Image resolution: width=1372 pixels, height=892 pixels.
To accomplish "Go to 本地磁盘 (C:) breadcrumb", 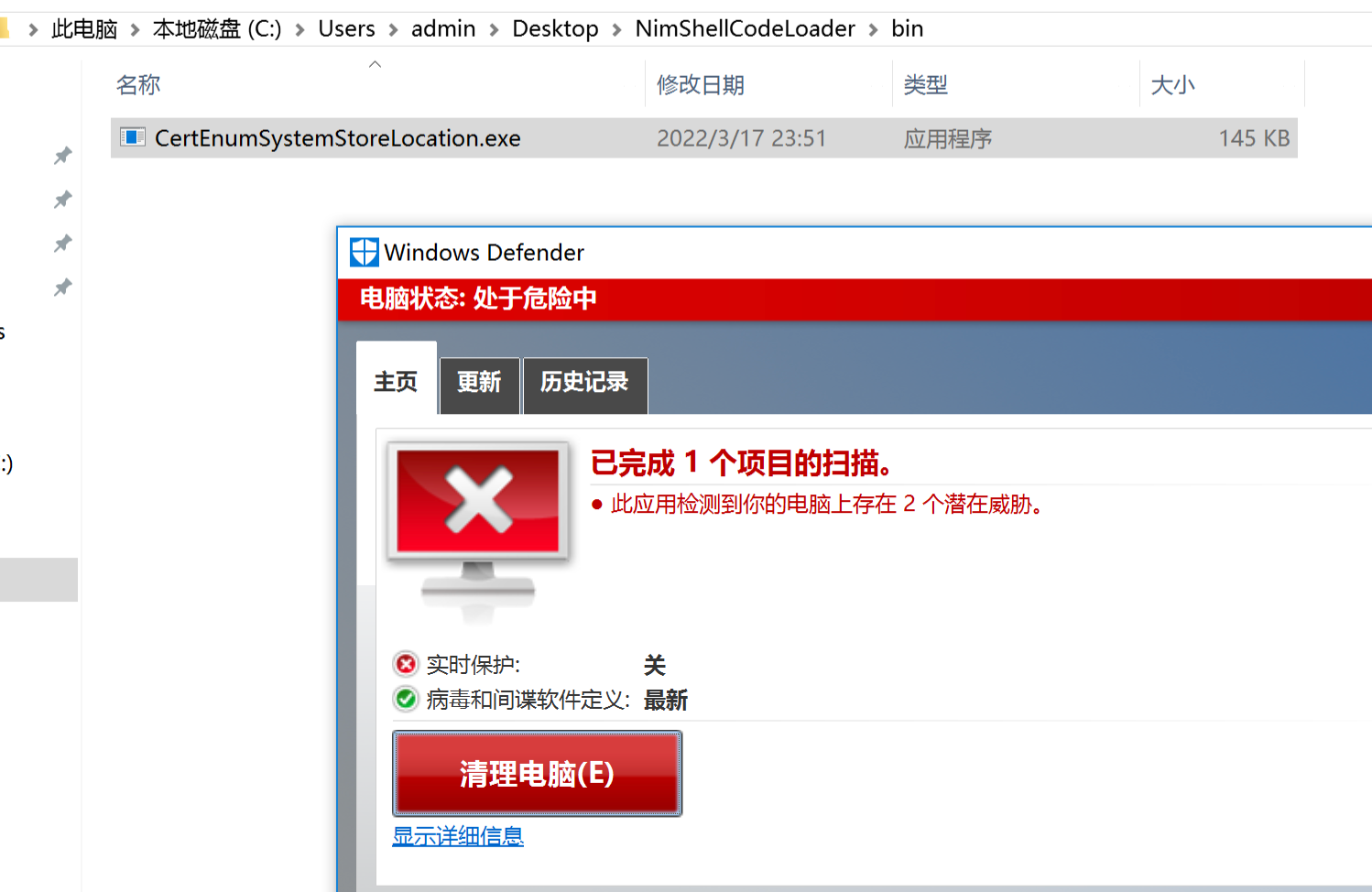I will click(x=217, y=29).
